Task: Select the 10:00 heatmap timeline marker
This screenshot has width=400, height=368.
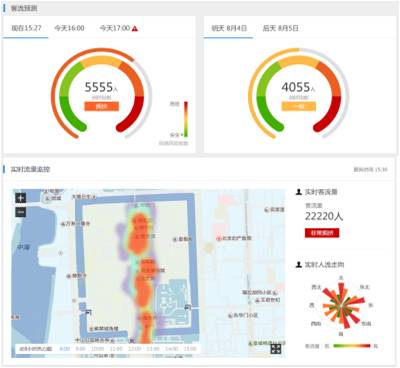Action: pyautogui.click(x=98, y=349)
